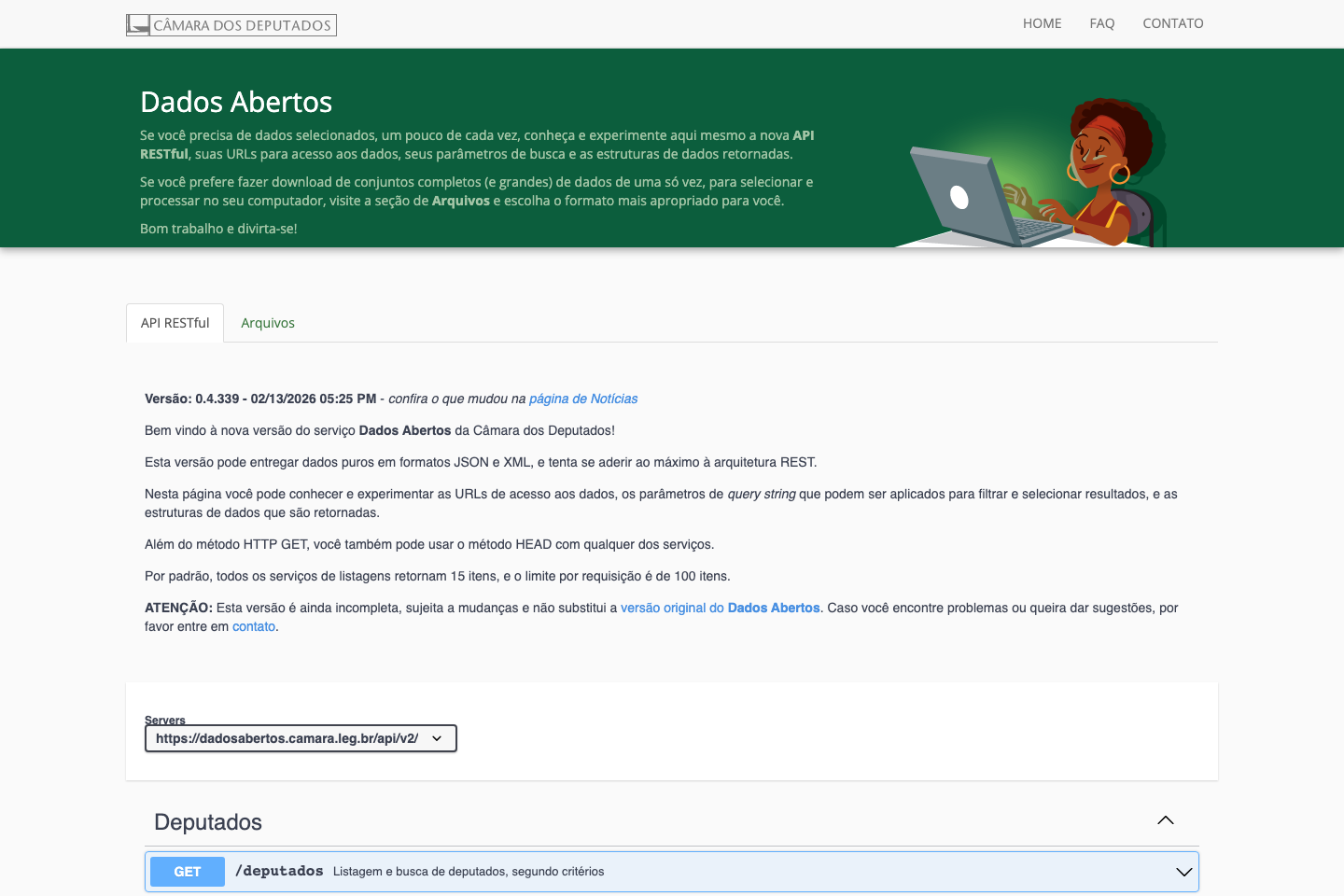Click the /deputados endpoint path text

point(278,870)
